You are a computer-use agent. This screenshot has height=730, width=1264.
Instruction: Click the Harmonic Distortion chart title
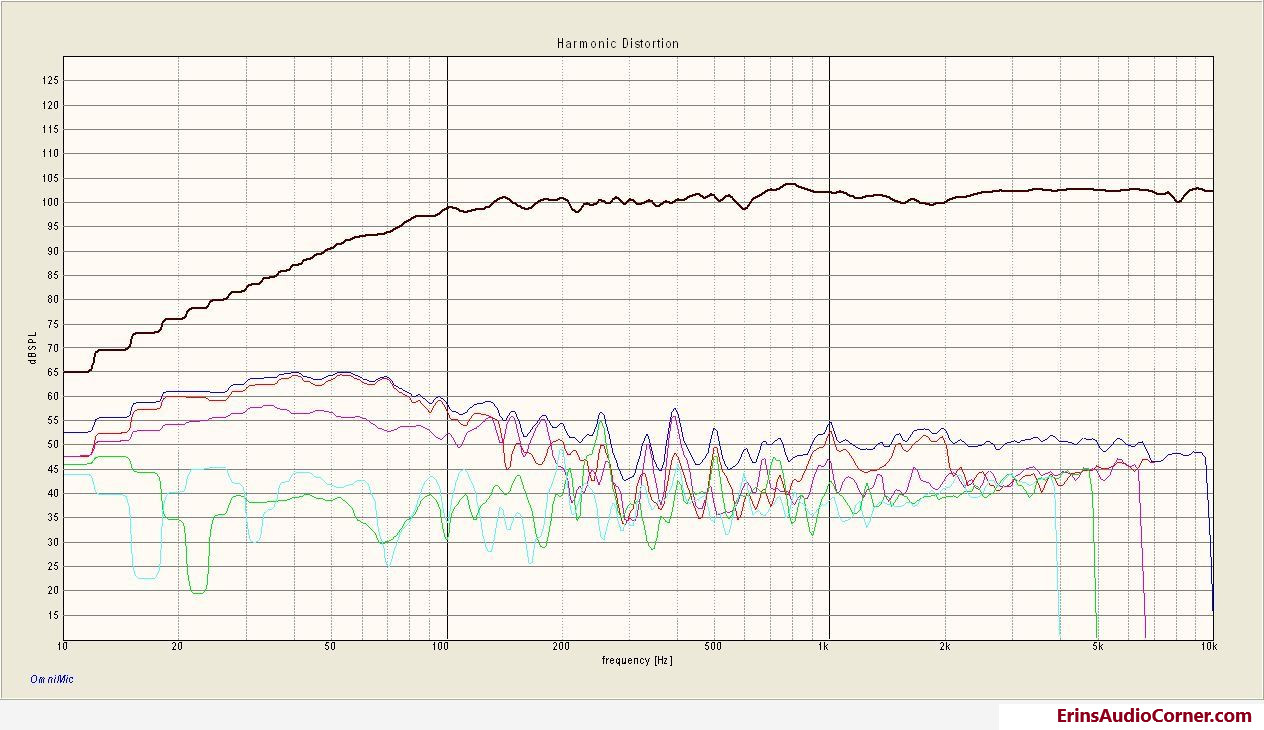click(x=618, y=44)
